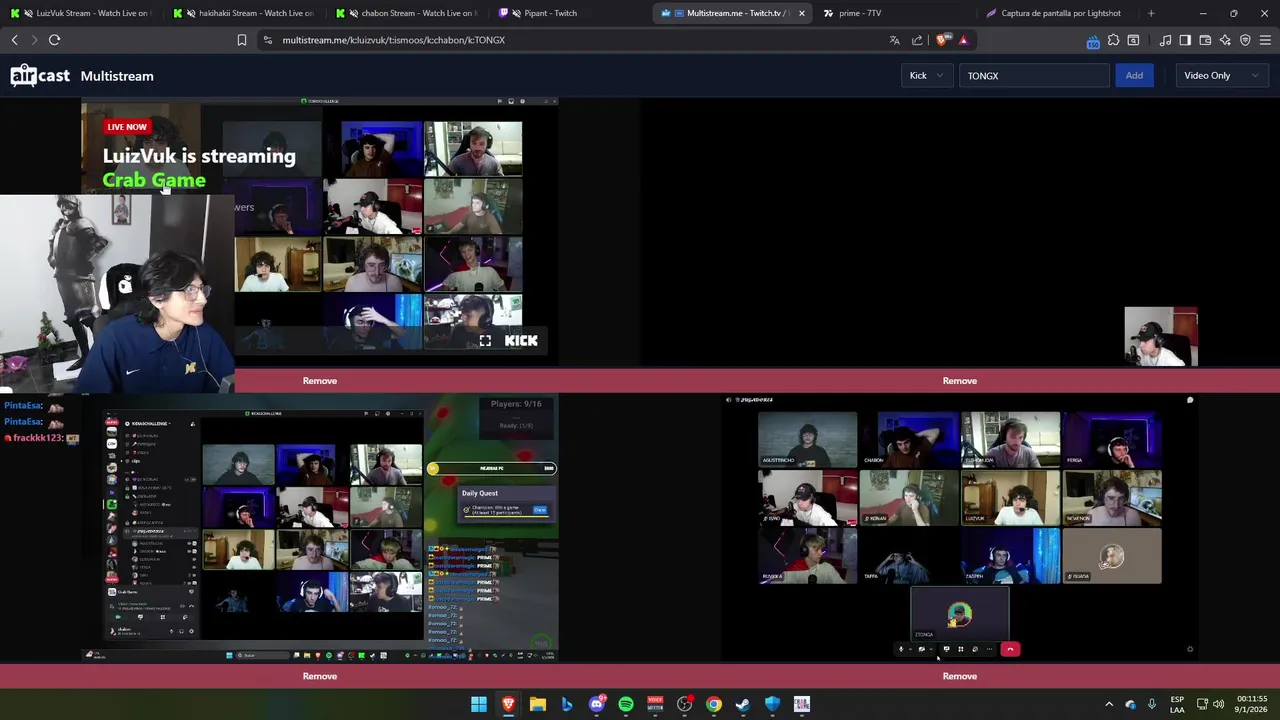The image size is (1280, 720).
Task: Click the Brave VPN shield icon
Action: point(1245,40)
